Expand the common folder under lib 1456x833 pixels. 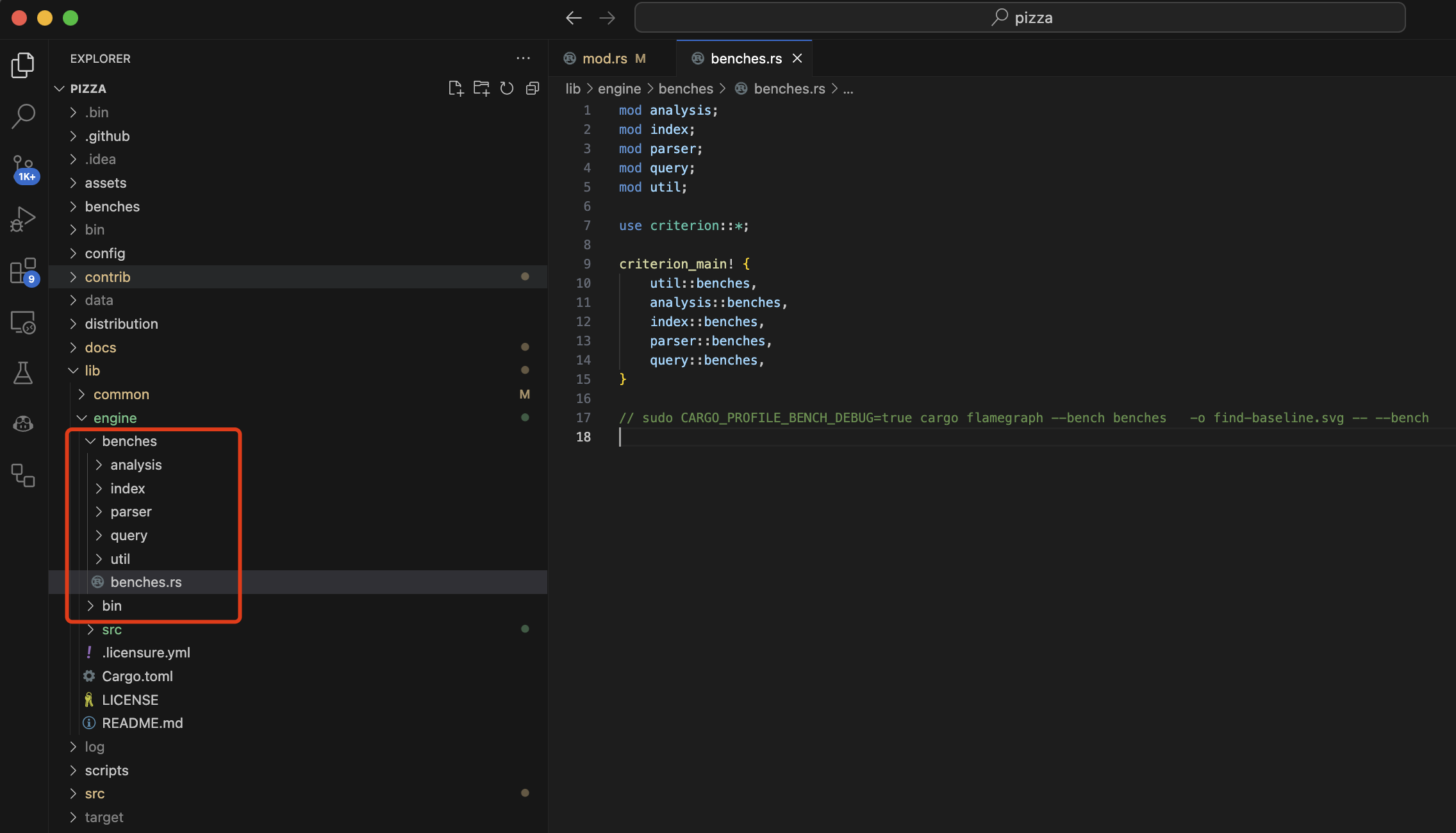click(298, 394)
